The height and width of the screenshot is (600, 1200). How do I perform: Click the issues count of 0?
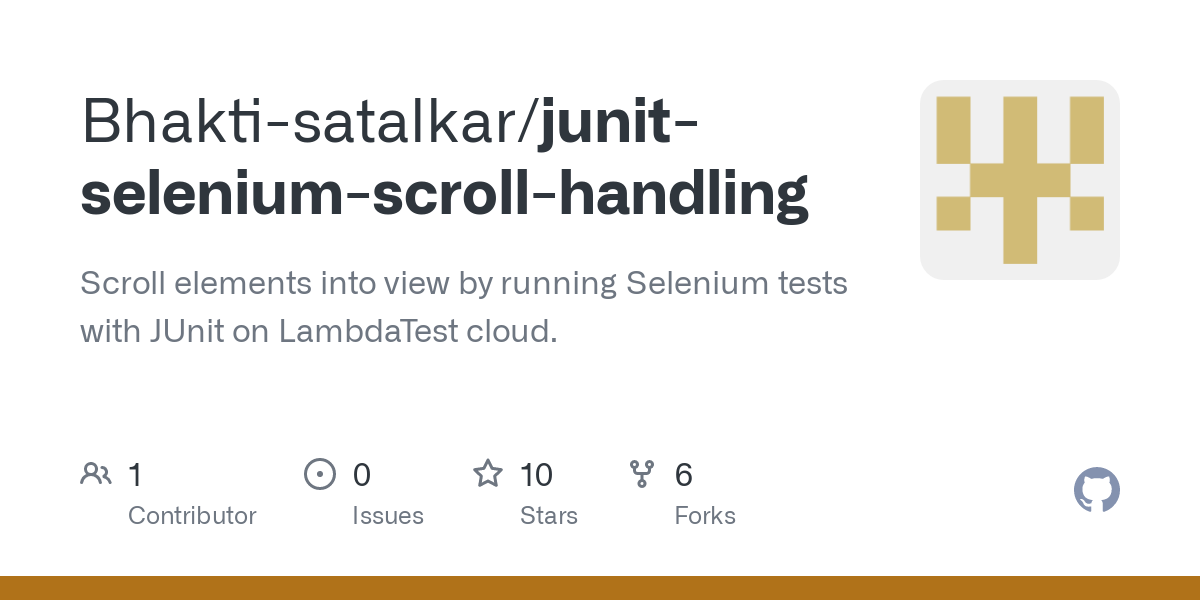click(x=361, y=475)
